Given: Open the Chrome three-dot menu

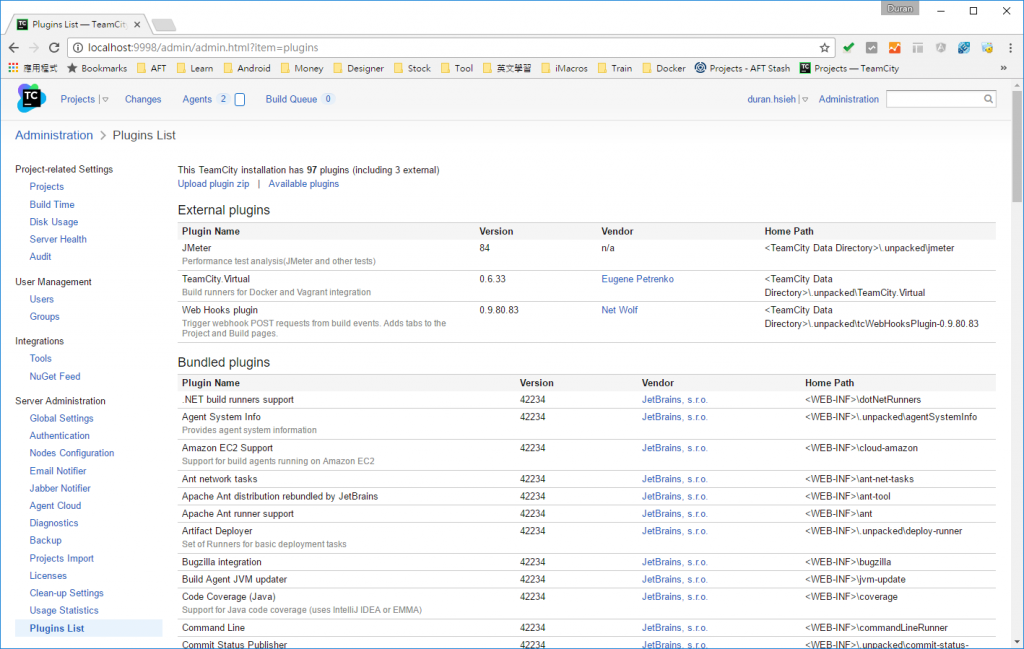Looking at the screenshot, I should pyautogui.click(x=1010, y=48).
